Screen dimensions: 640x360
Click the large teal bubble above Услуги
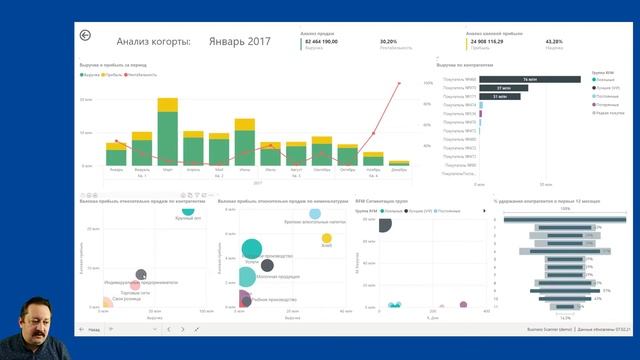(251, 249)
